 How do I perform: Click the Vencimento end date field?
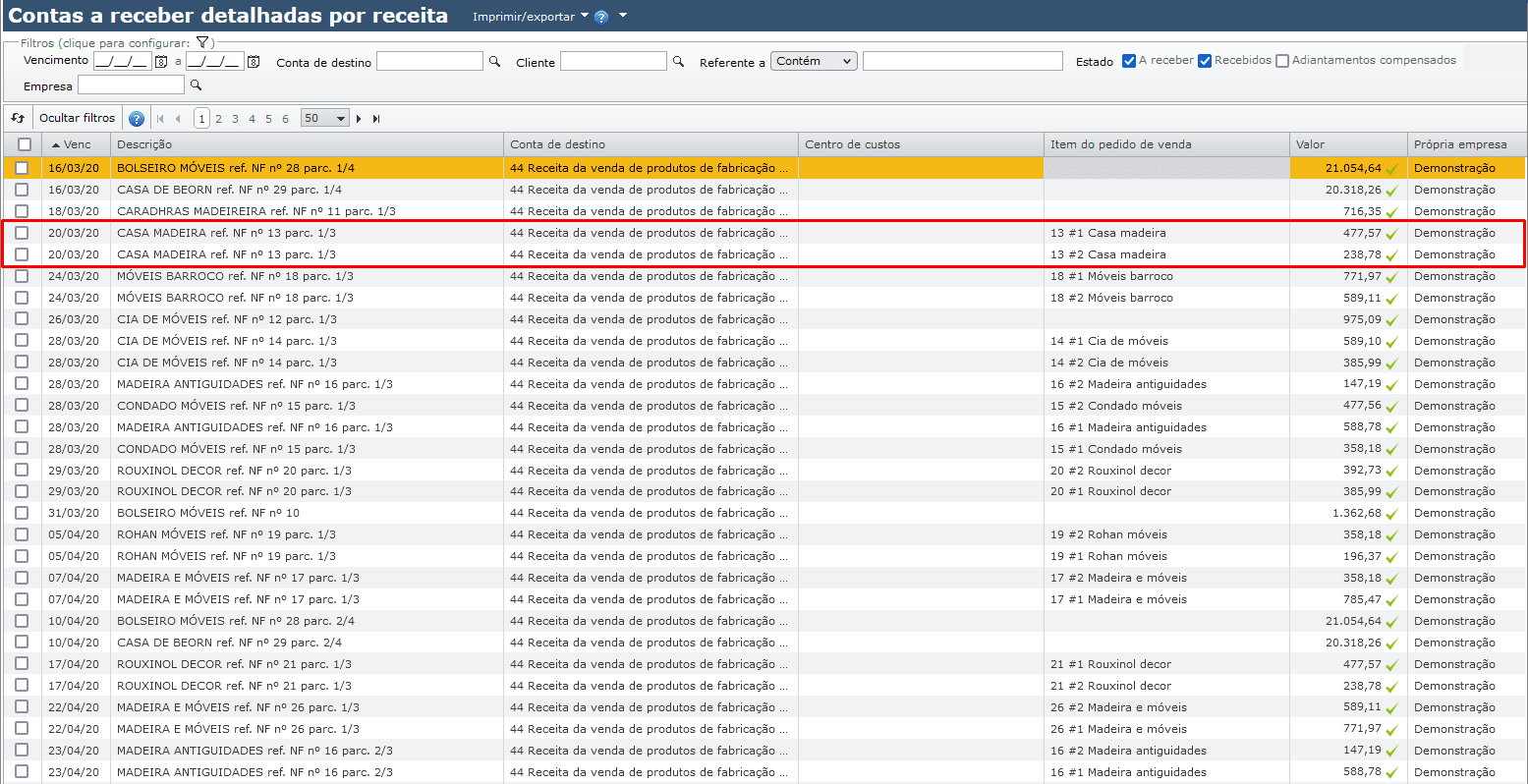point(215,61)
